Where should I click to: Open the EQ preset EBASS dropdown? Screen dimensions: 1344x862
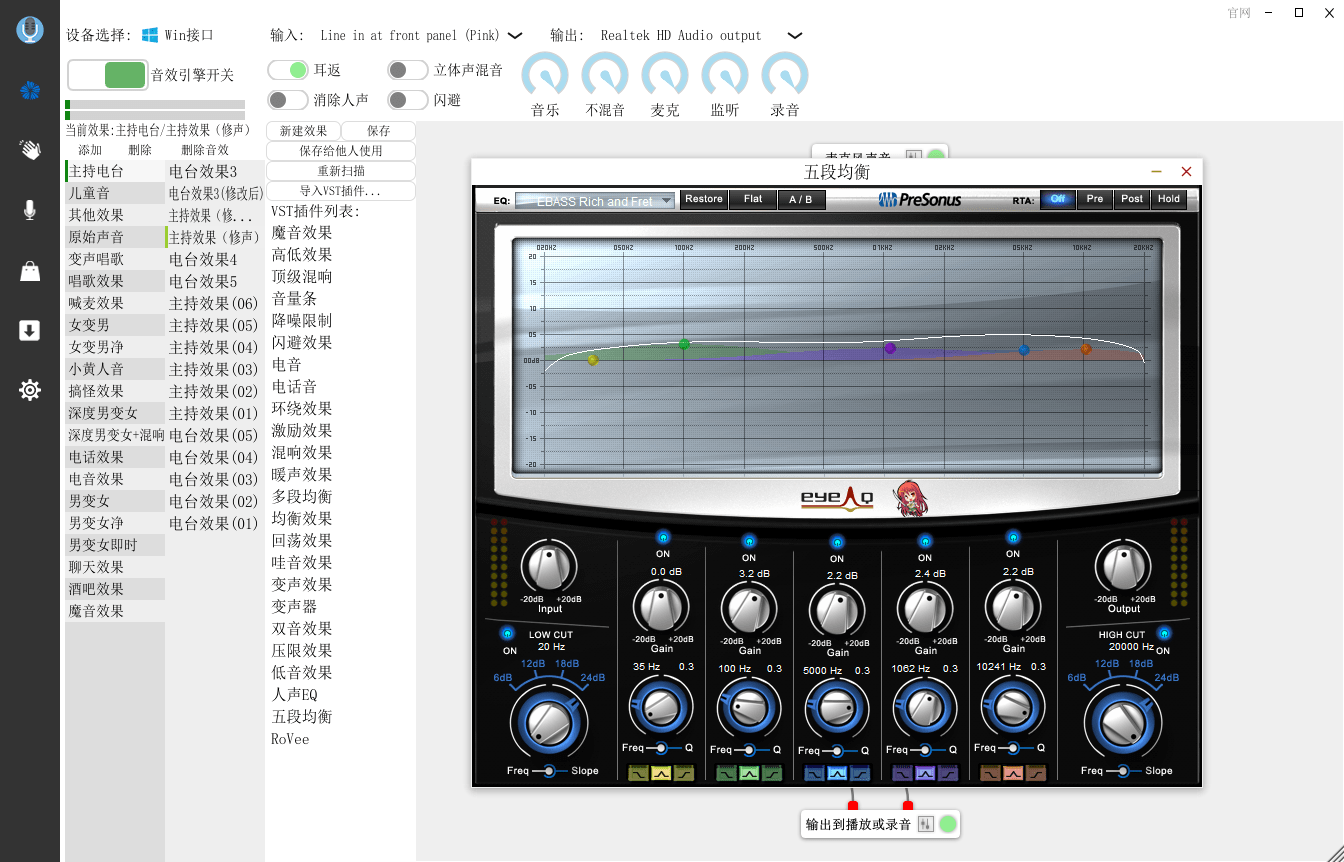595,200
